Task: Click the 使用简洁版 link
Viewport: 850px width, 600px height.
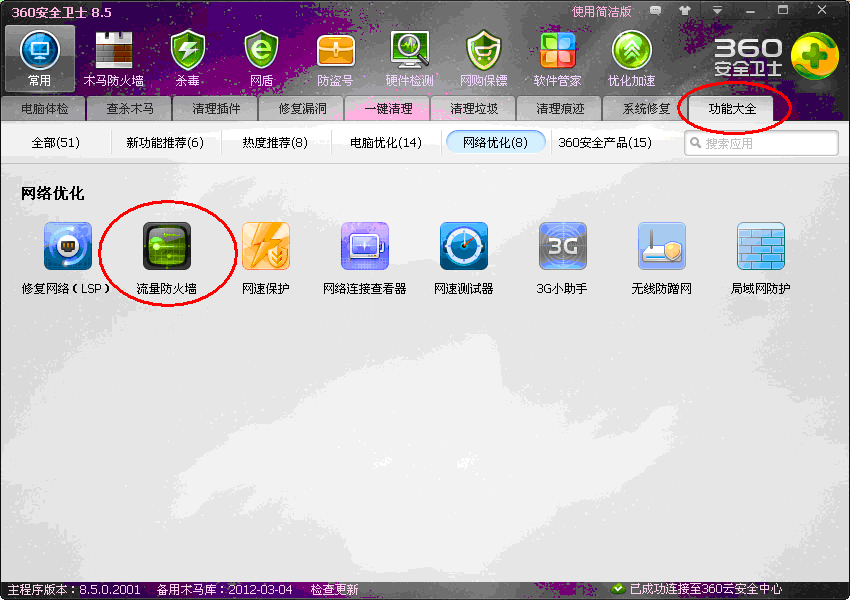Action: pyautogui.click(x=602, y=11)
